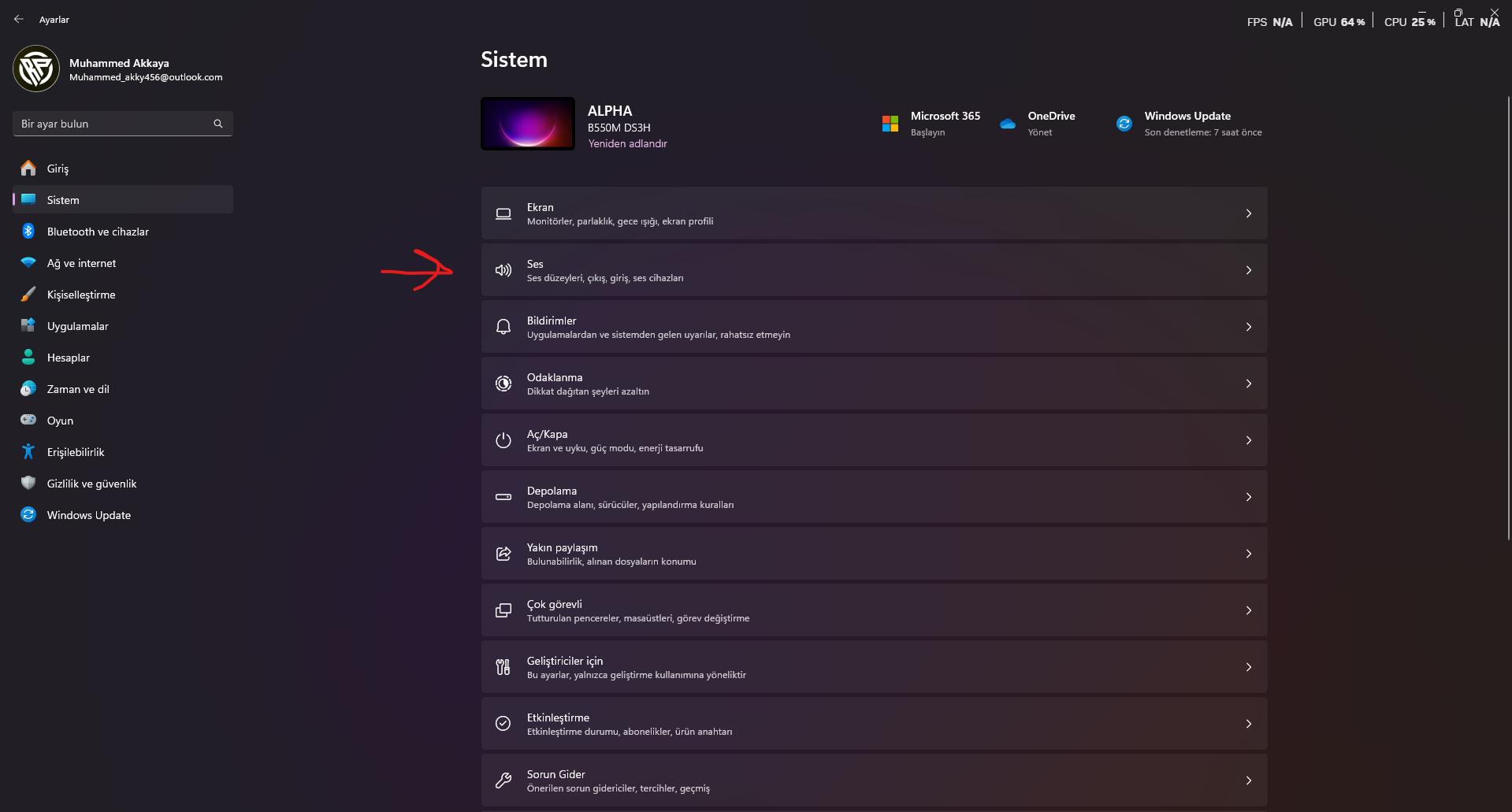The image size is (1512, 812).
Task: Click the Gizlilik ve güvenlik shield icon
Action: pos(28,483)
